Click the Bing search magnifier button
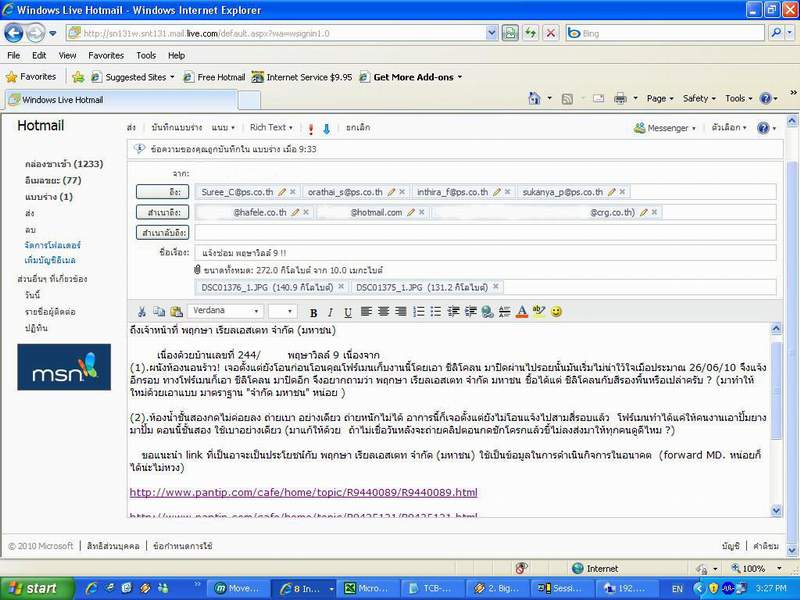The height and width of the screenshot is (600, 800). 776,33
